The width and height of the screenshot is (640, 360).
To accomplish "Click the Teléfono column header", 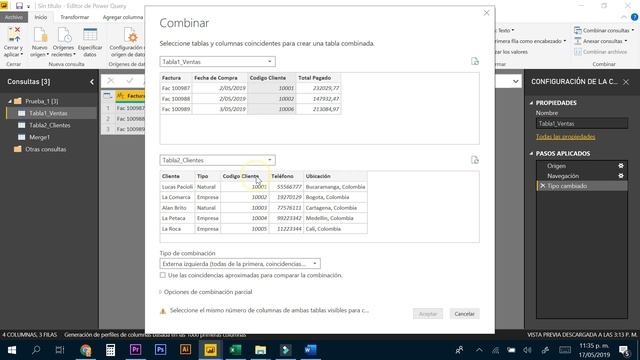I will pos(286,176).
